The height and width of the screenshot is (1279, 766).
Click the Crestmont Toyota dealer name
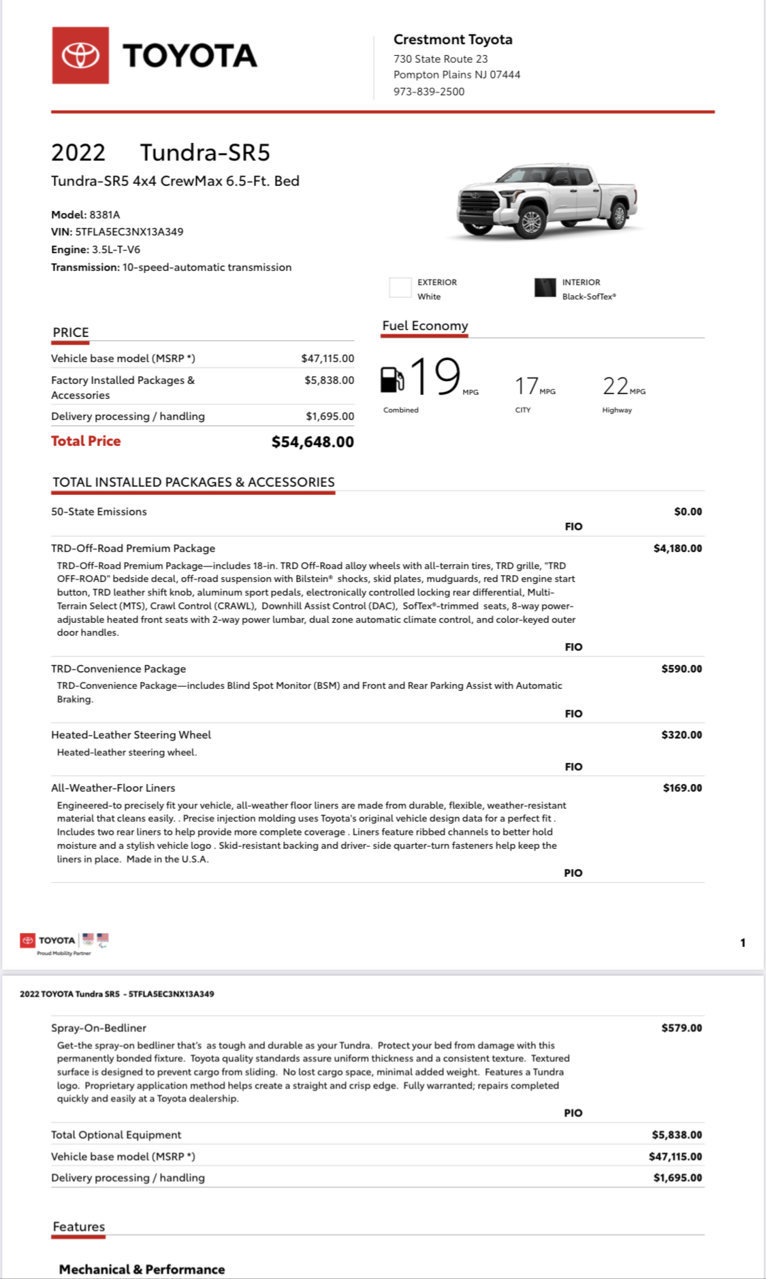(x=453, y=40)
